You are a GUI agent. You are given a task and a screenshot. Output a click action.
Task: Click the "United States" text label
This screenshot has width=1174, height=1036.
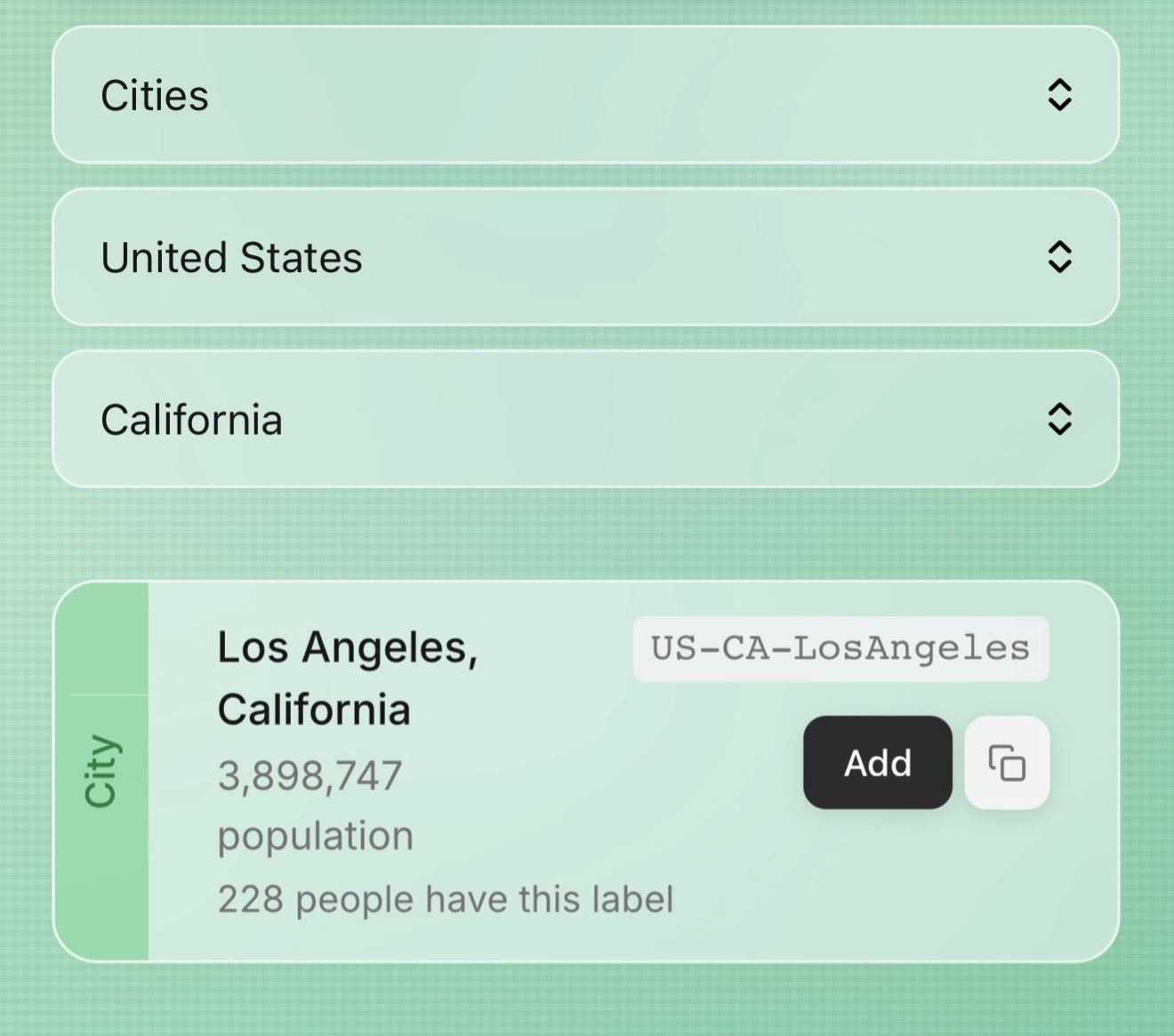click(x=231, y=257)
